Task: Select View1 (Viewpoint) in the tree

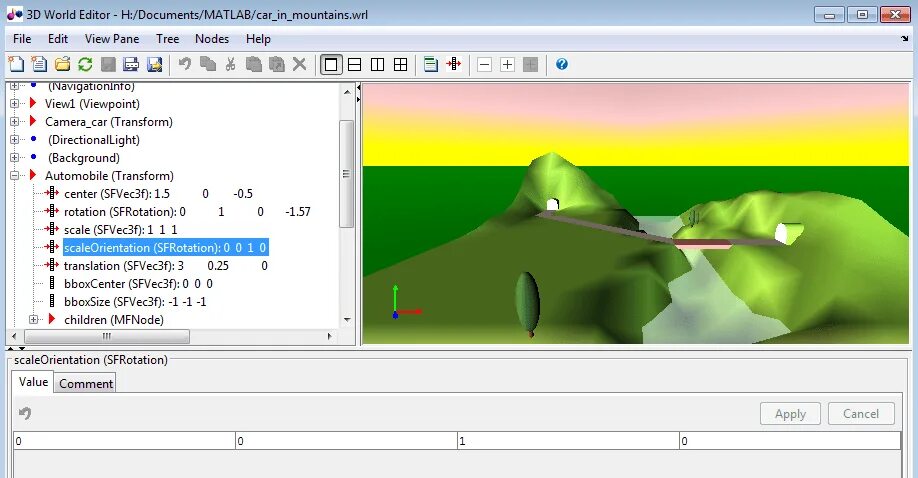Action: (93, 104)
